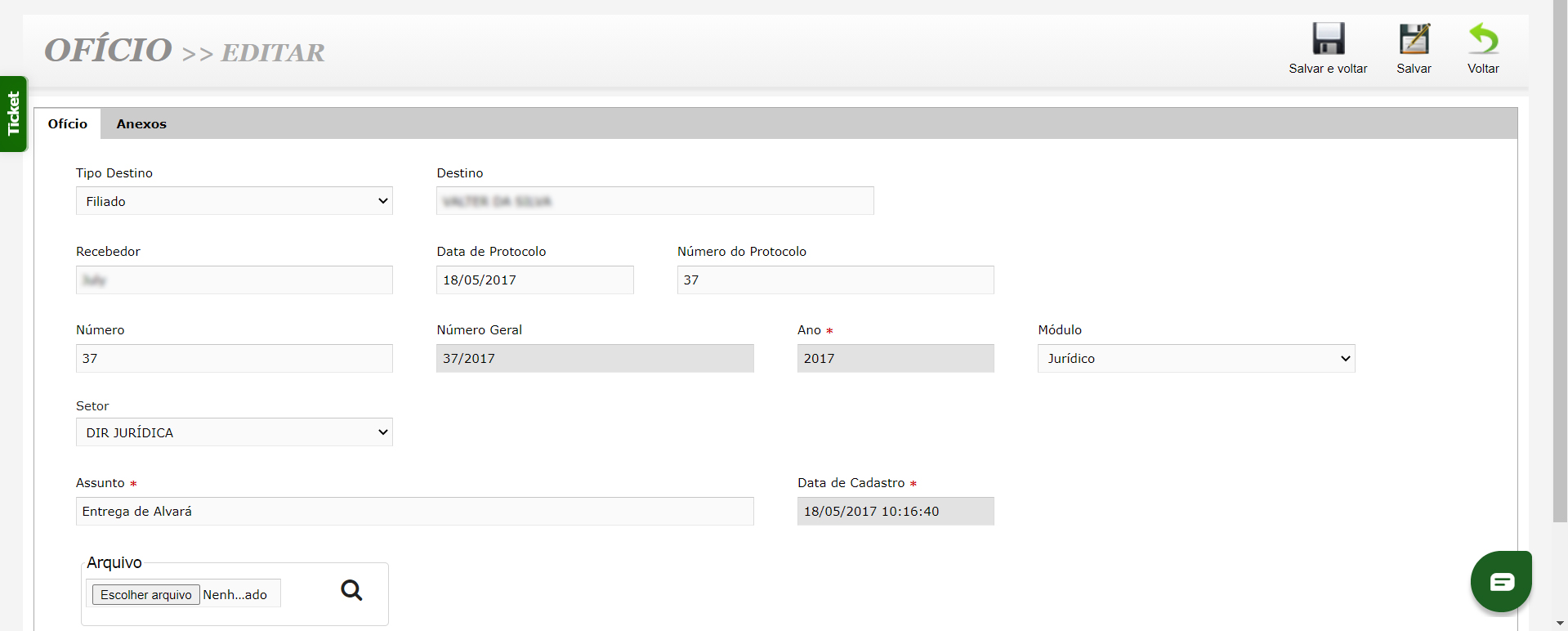The width and height of the screenshot is (1568, 631).
Task: Switch to the Anexos tab
Action: click(141, 124)
